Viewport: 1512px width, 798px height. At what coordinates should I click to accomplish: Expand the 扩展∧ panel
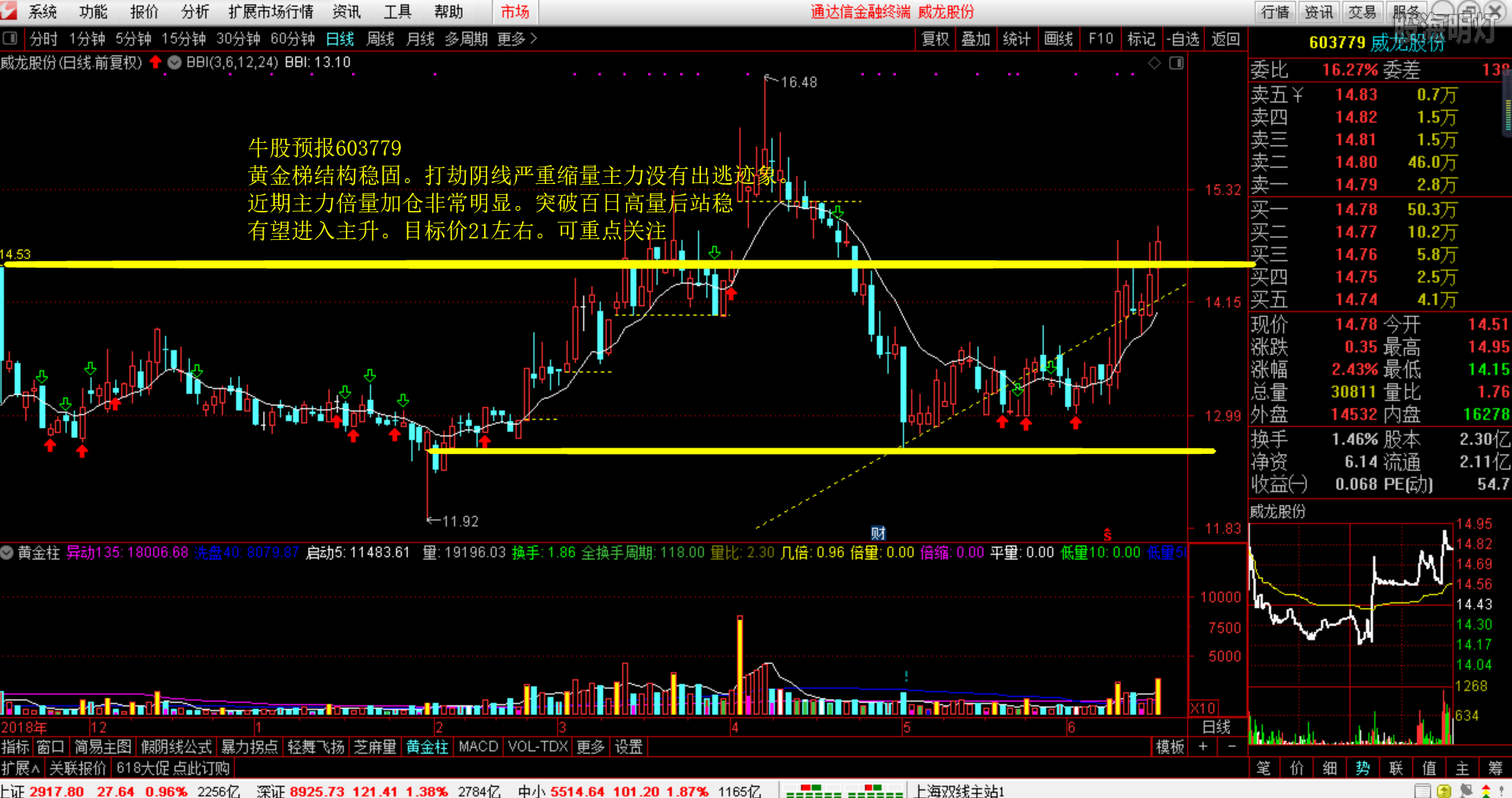(x=21, y=768)
